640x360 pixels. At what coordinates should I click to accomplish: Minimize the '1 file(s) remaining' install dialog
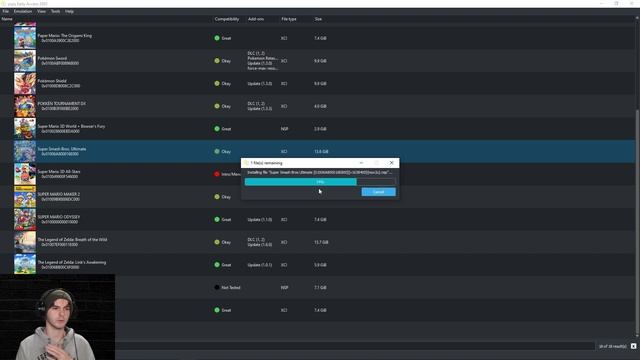(361, 163)
